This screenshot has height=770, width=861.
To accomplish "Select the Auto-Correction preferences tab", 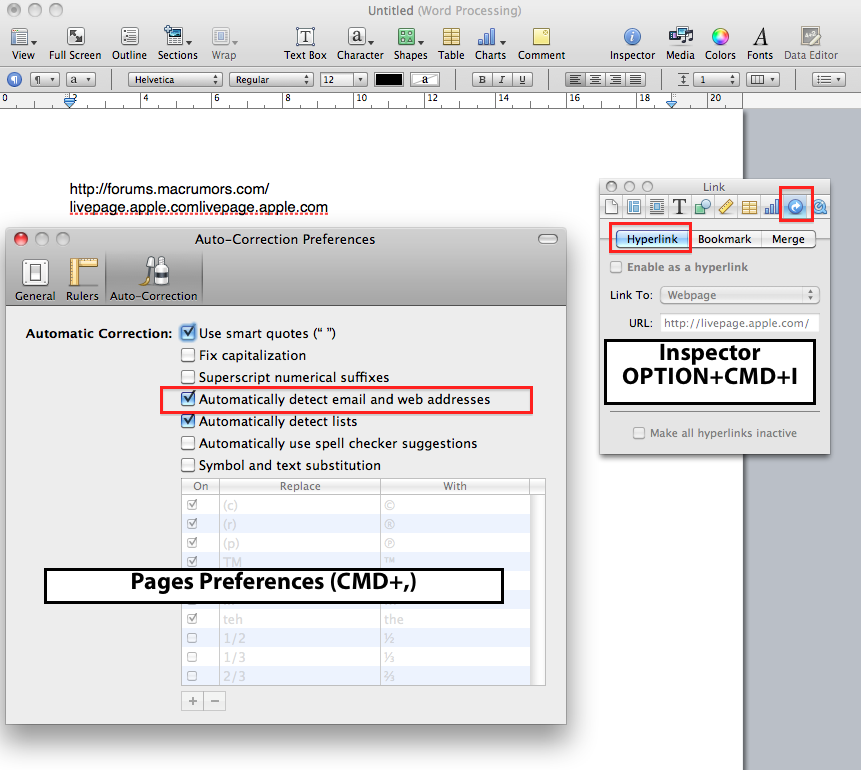I will 154,280.
